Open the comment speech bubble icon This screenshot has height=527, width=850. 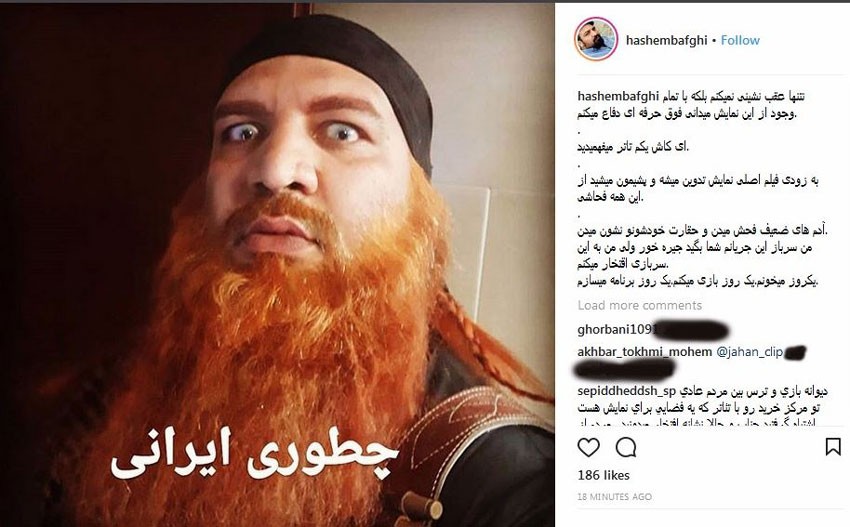[x=626, y=447]
